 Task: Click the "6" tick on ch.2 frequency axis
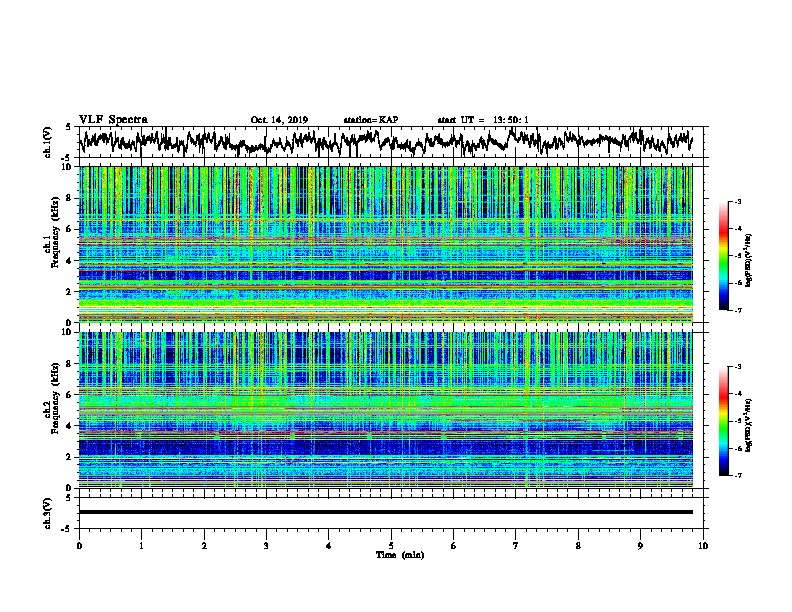point(69,395)
